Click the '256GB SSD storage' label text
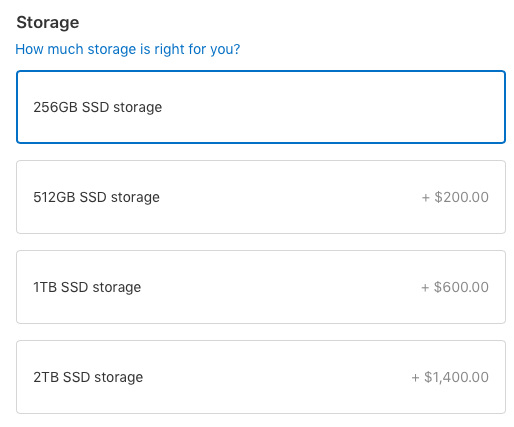 98,107
